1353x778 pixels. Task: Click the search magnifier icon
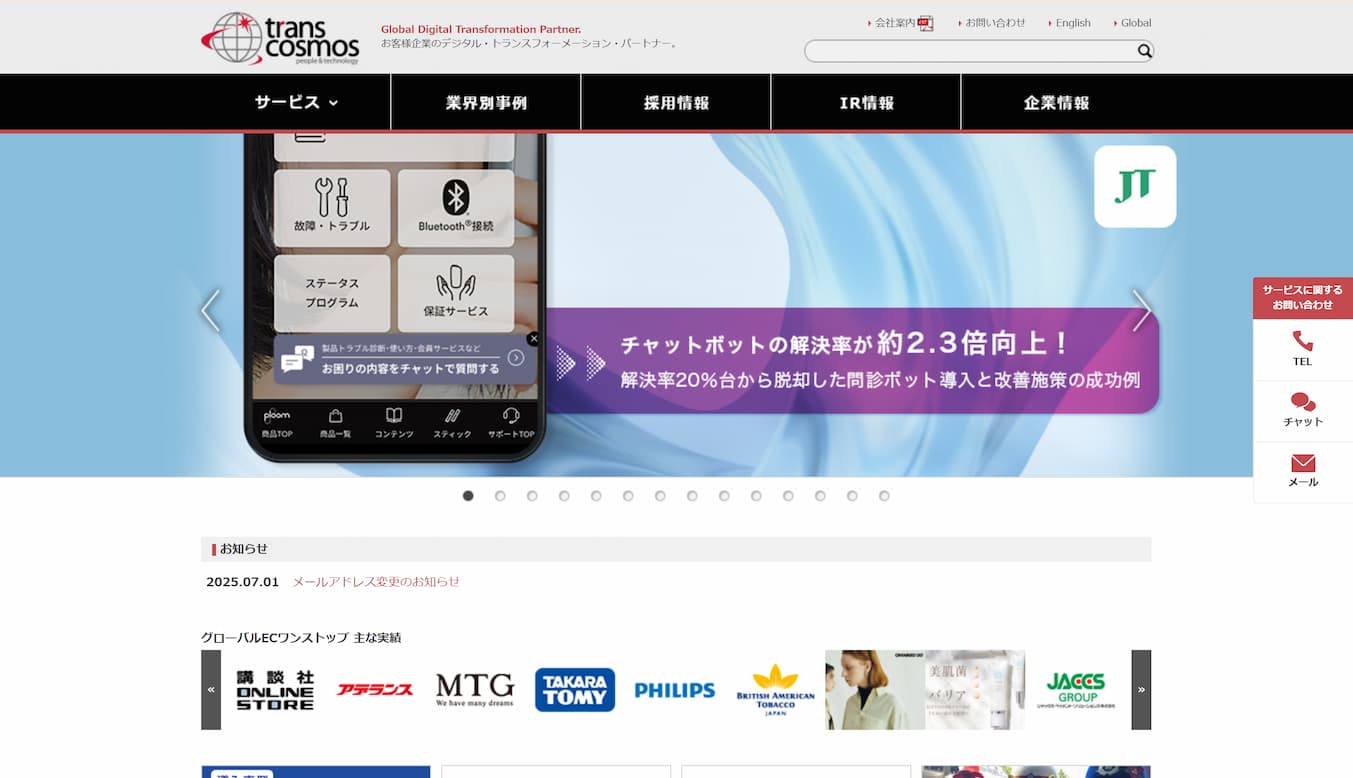click(1144, 51)
